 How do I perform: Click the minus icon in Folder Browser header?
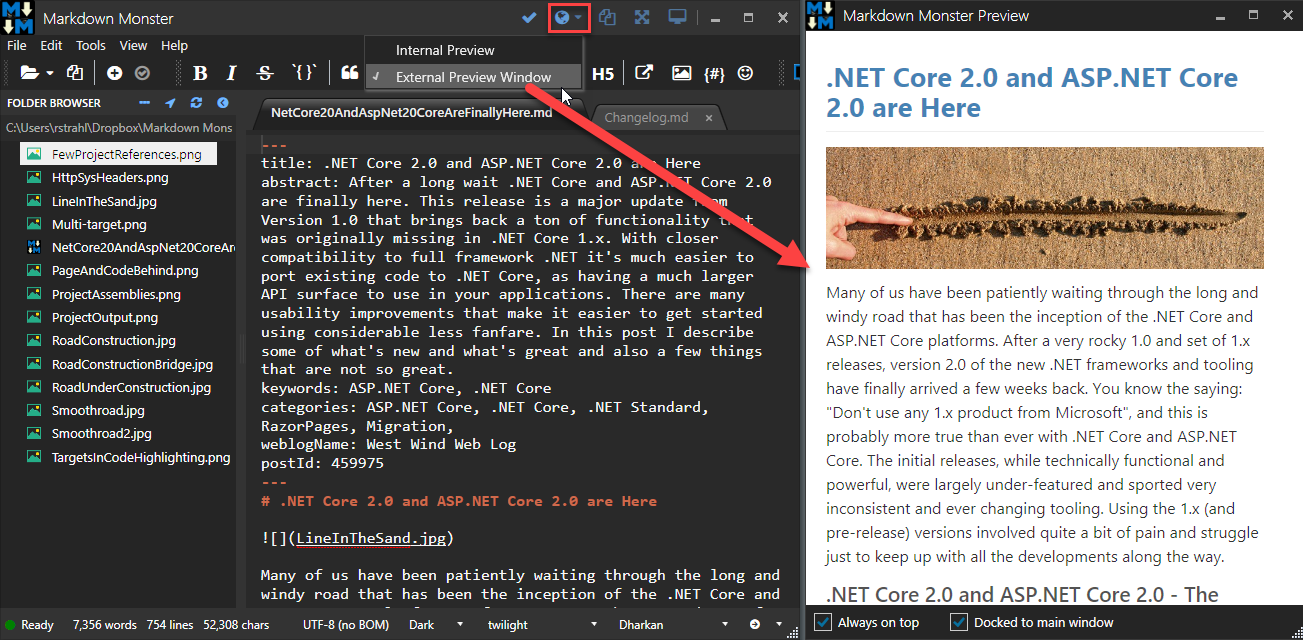click(144, 102)
